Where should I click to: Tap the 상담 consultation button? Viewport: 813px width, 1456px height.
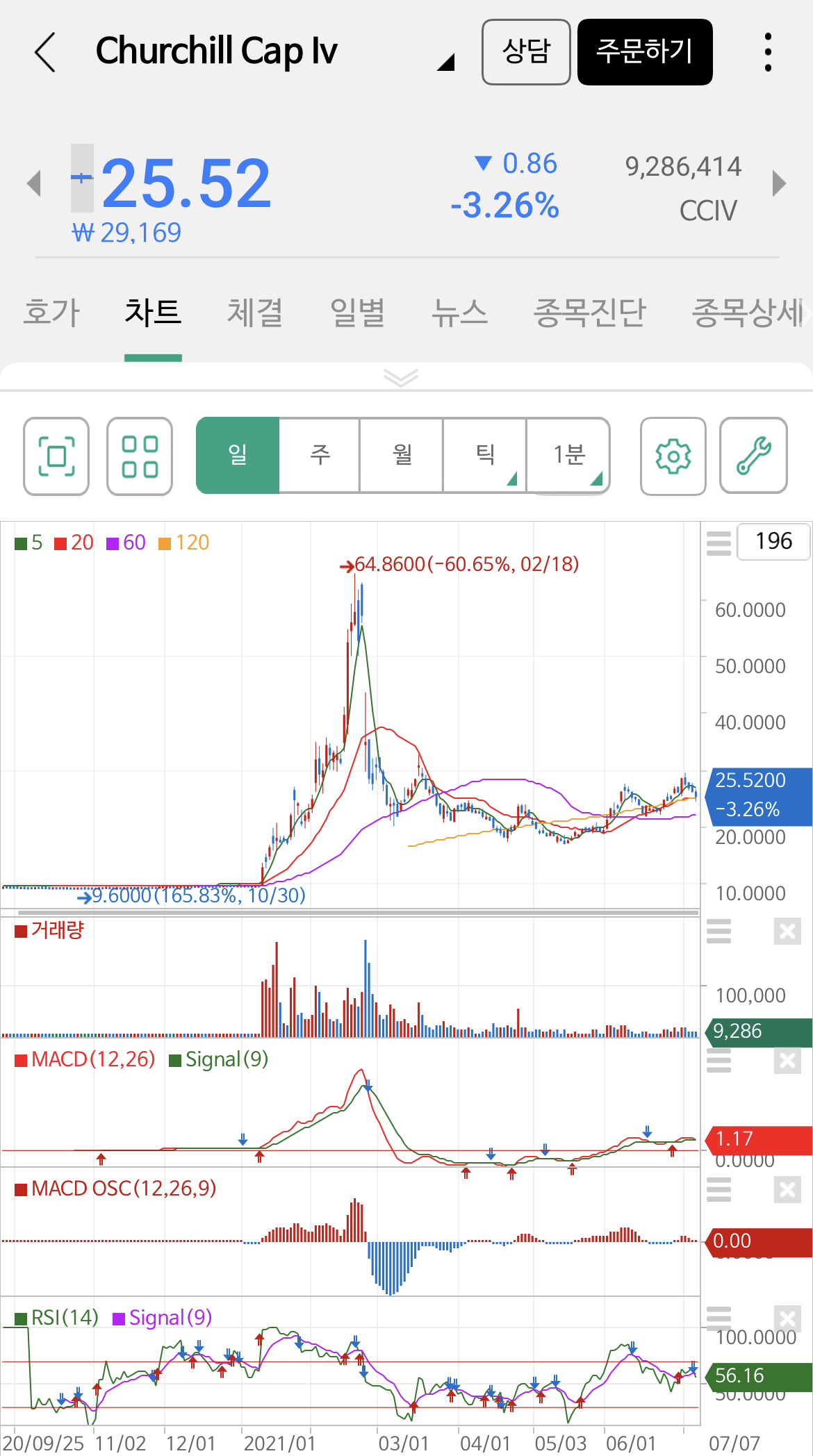point(526,52)
